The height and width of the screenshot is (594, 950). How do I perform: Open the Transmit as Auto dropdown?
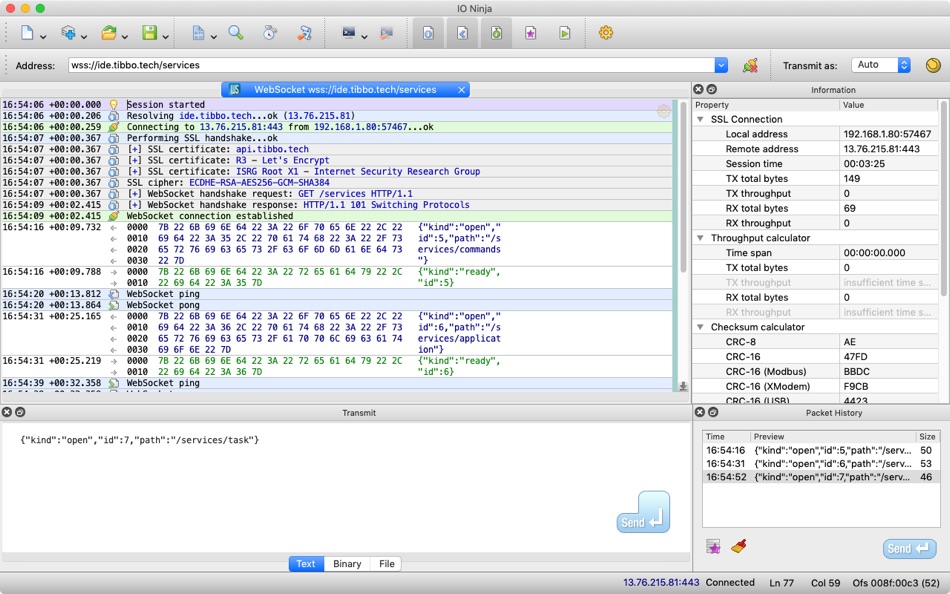click(881, 65)
